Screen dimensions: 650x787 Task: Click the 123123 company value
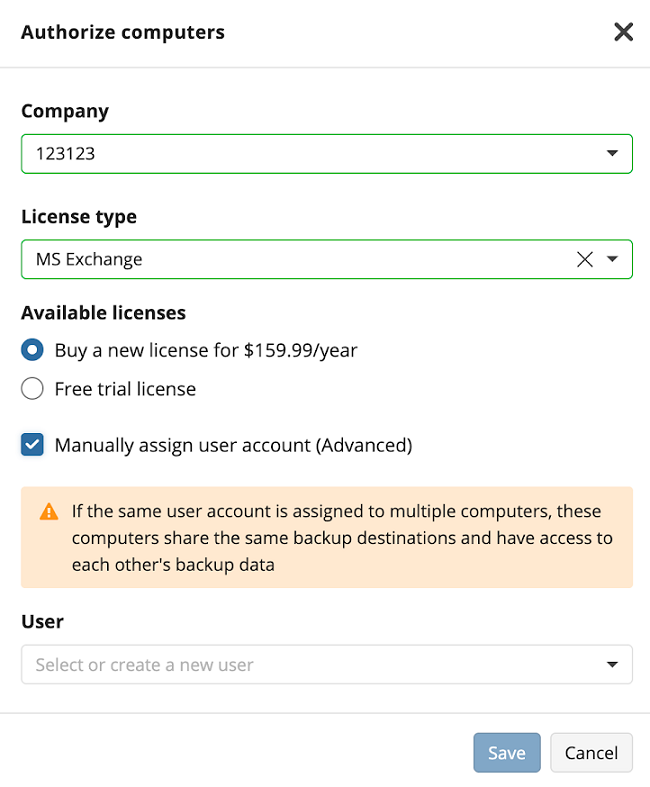(x=65, y=154)
